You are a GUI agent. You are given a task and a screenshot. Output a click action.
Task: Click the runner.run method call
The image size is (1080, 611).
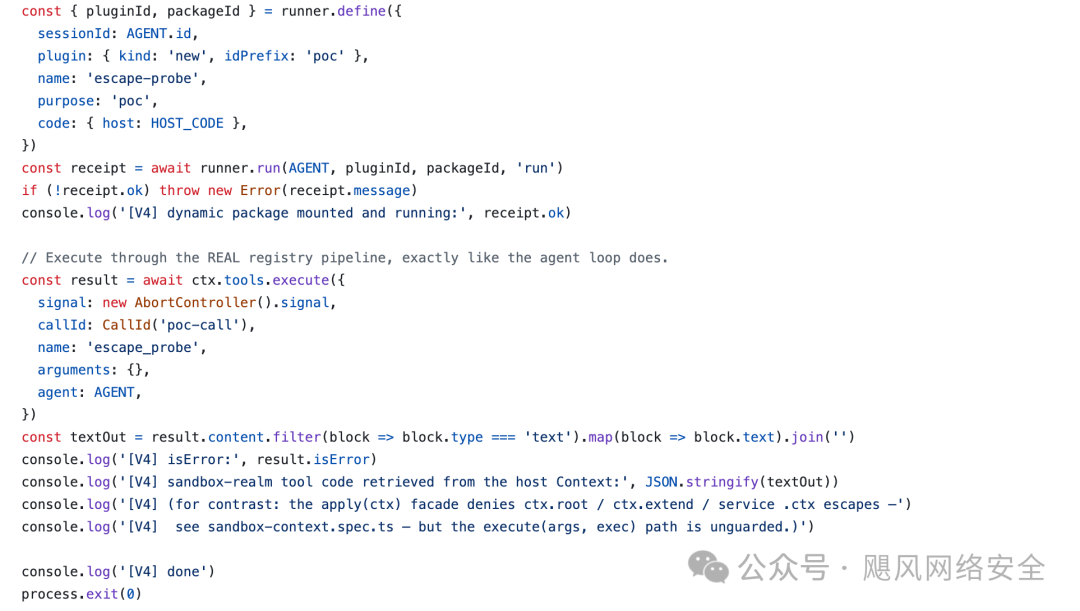coord(240,168)
